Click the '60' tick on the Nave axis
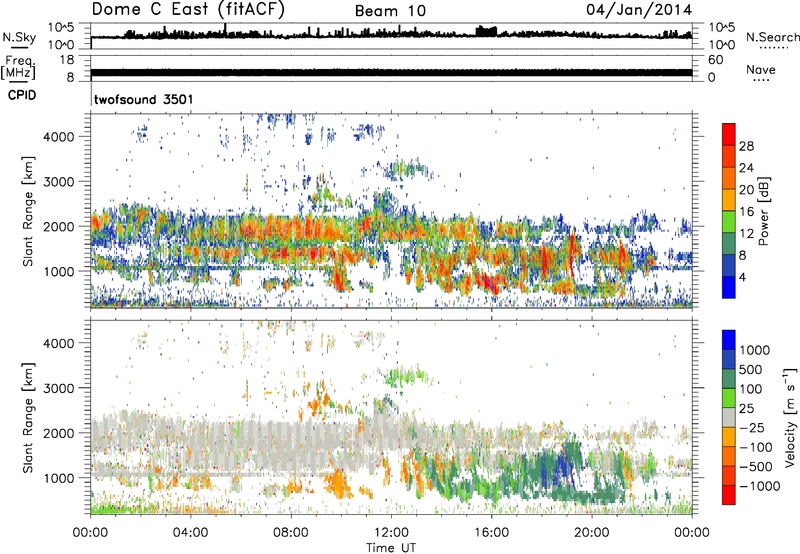The image size is (800, 554). [x=715, y=60]
